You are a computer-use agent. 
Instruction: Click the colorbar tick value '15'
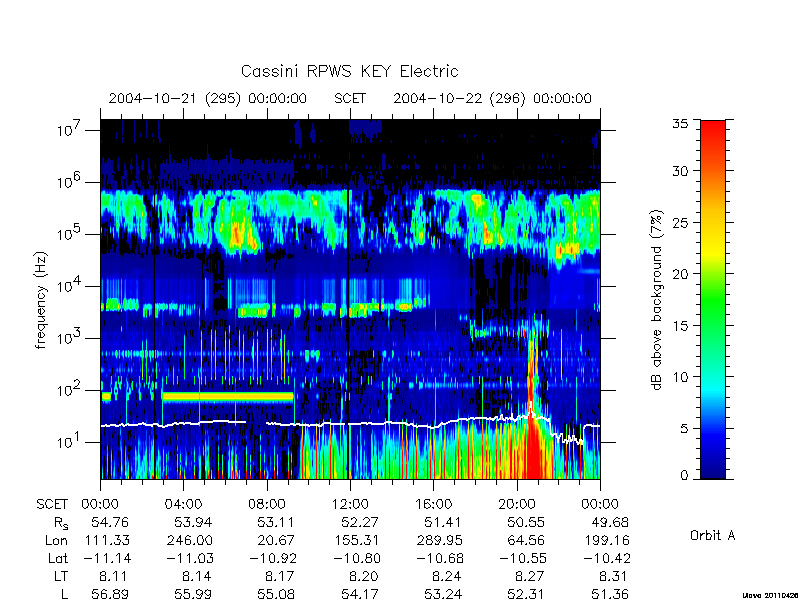pyautogui.click(x=680, y=326)
